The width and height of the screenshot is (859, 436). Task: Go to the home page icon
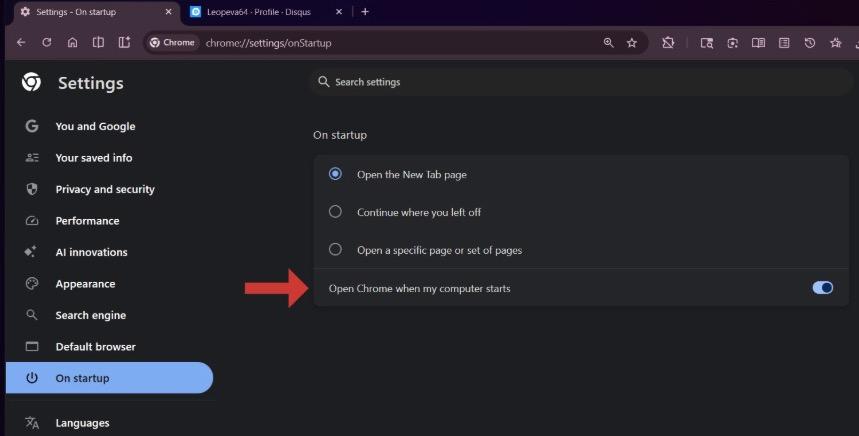72,43
